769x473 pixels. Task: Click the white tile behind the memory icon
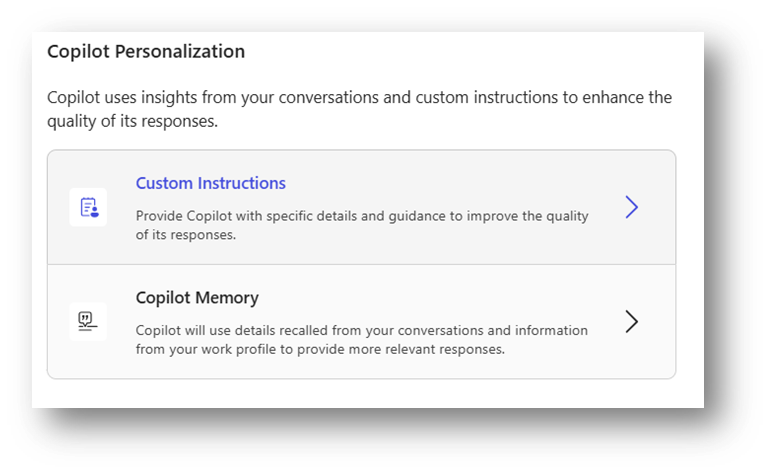pyautogui.click(x=88, y=321)
